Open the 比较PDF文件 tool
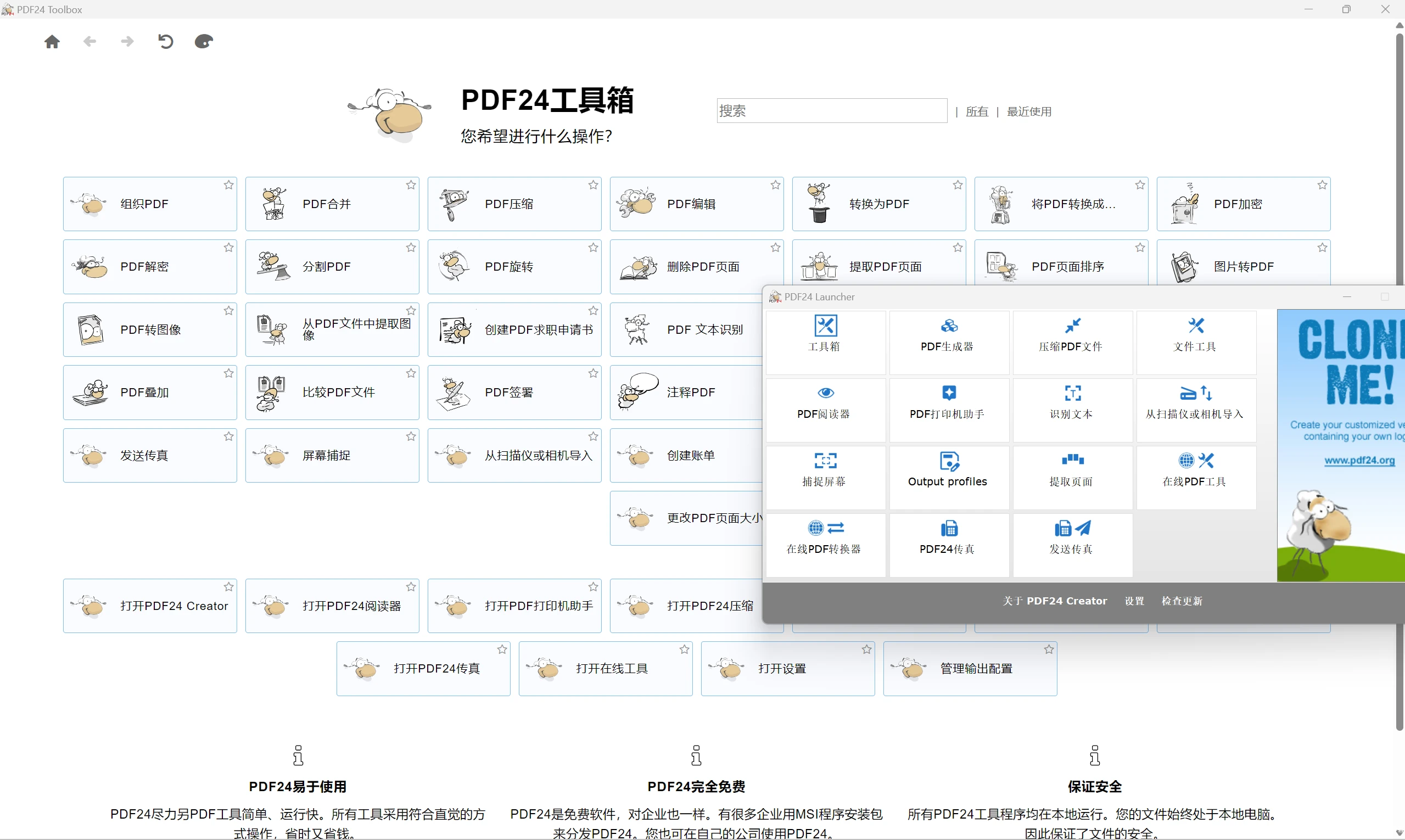Image resolution: width=1405 pixels, height=840 pixels. [x=332, y=392]
